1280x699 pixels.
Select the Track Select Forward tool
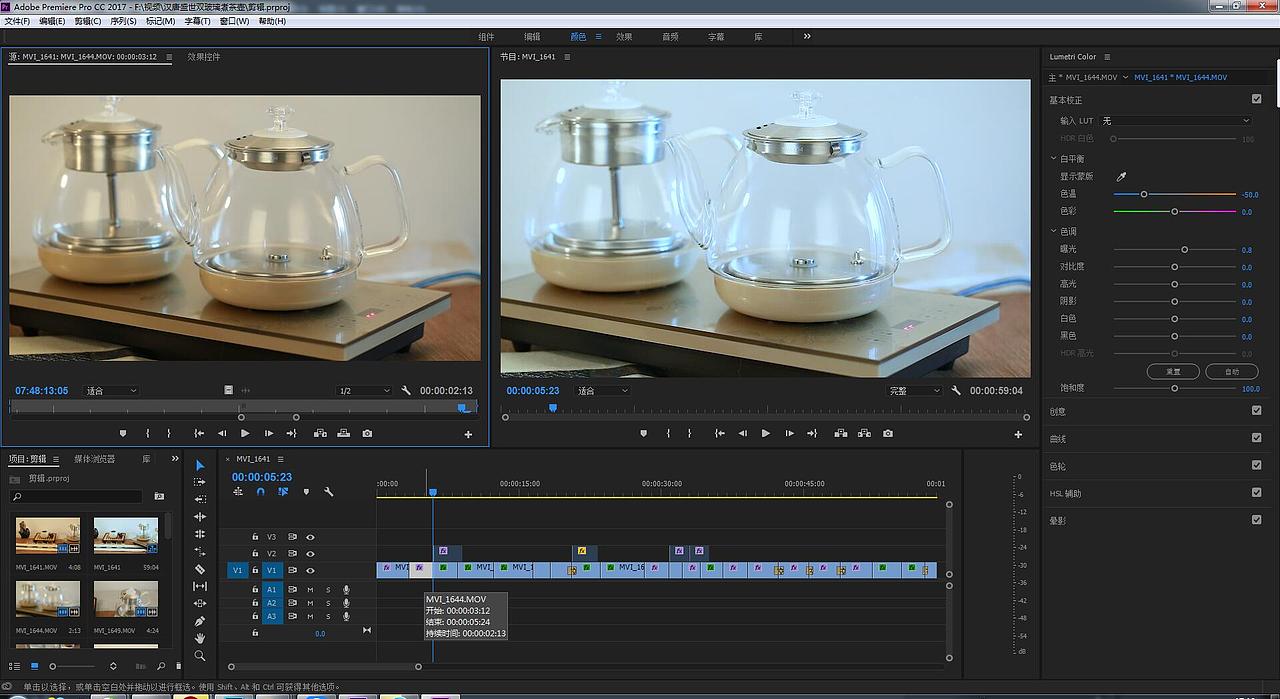(x=200, y=482)
